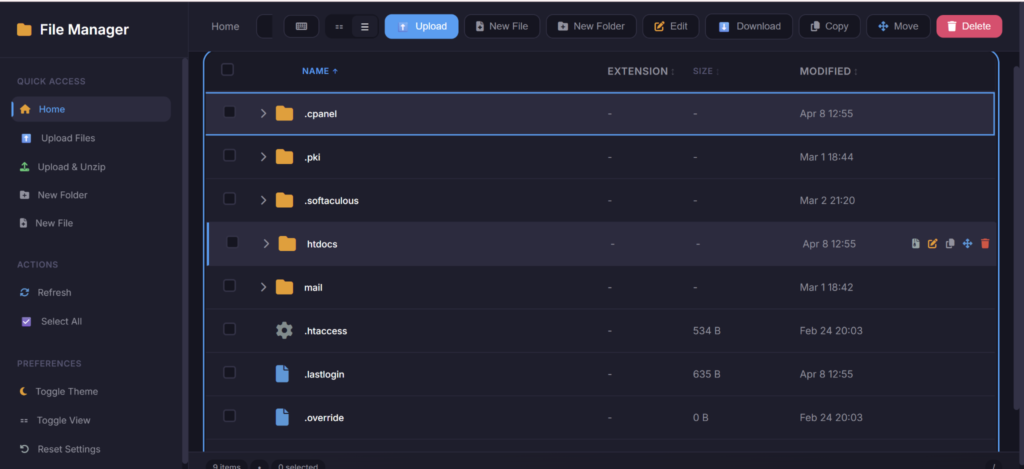Click the trash icon in htdocs row
The height and width of the screenshot is (469, 1024).
pos(985,244)
